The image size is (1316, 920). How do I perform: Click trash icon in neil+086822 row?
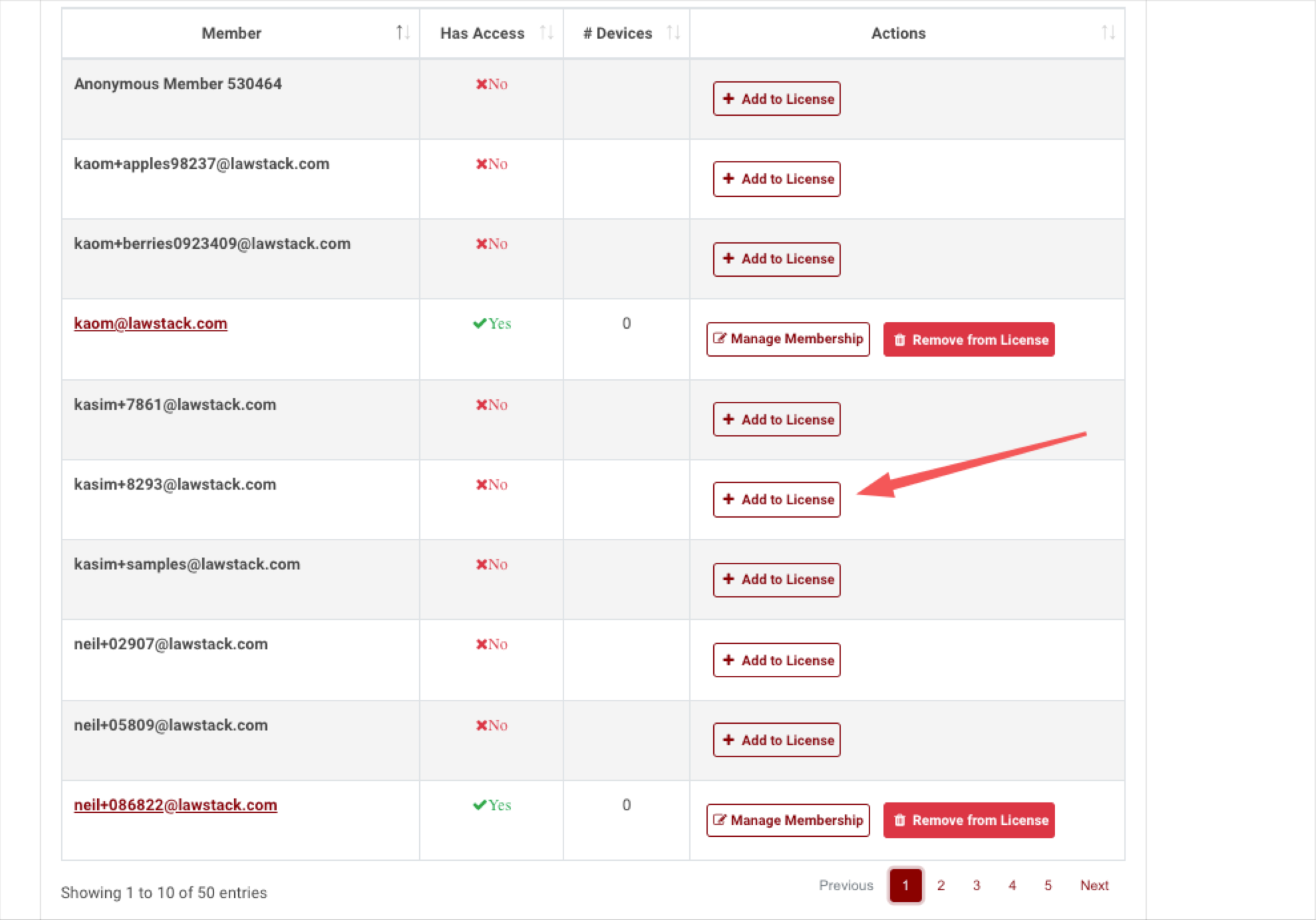coord(900,820)
